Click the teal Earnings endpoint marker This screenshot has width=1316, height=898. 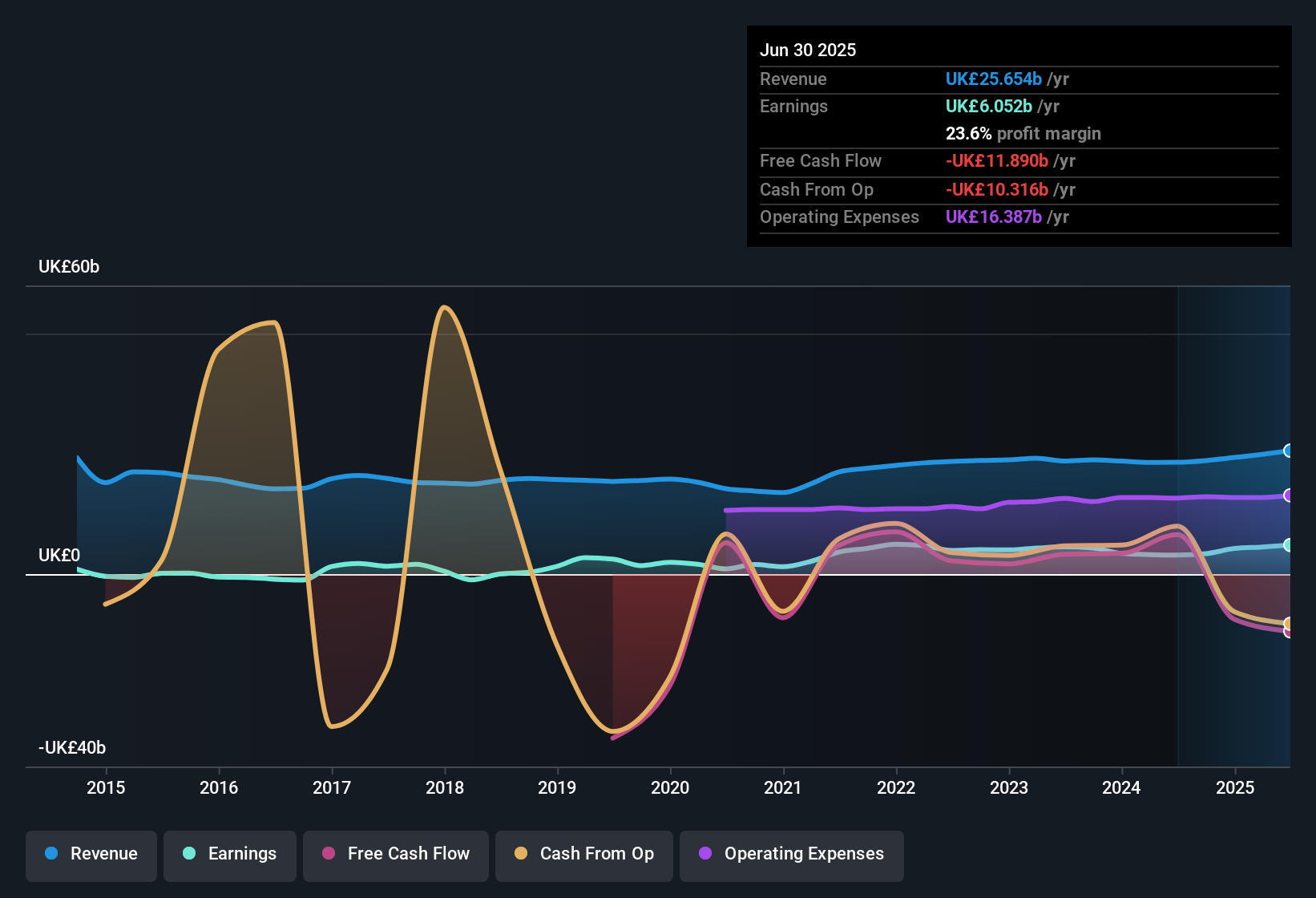coord(1288,545)
